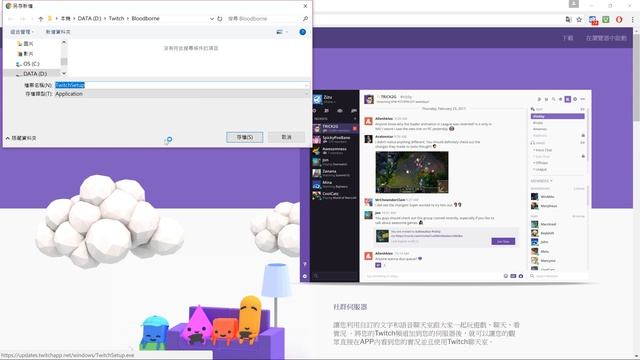The image size is (640, 360).
Task: Refresh the Bloodborne folder view
Action: click(x=220, y=19)
